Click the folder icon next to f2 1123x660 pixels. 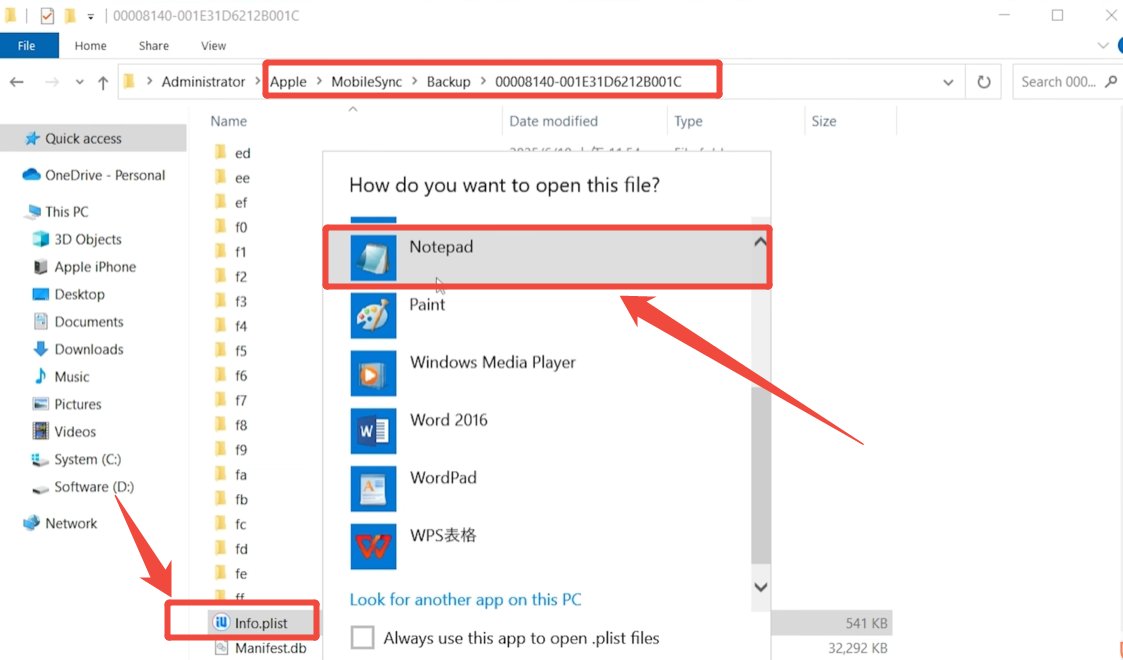pos(221,276)
